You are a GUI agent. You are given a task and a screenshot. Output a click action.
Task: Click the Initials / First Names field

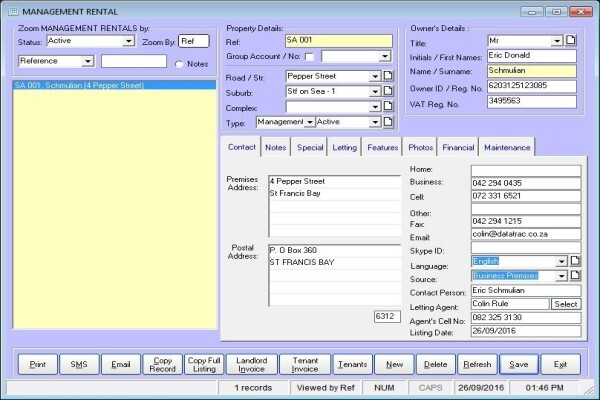[532, 56]
